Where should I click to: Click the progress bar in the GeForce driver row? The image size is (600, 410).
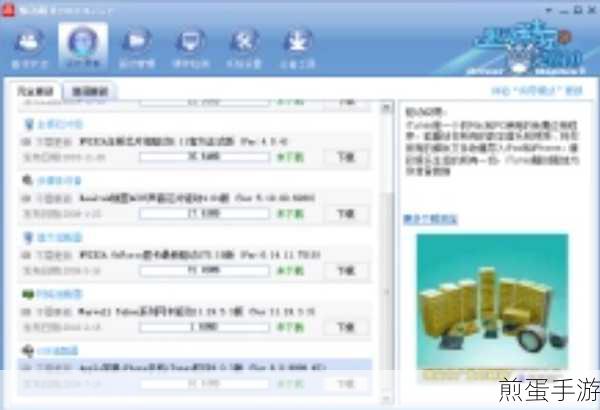[204, 271]
